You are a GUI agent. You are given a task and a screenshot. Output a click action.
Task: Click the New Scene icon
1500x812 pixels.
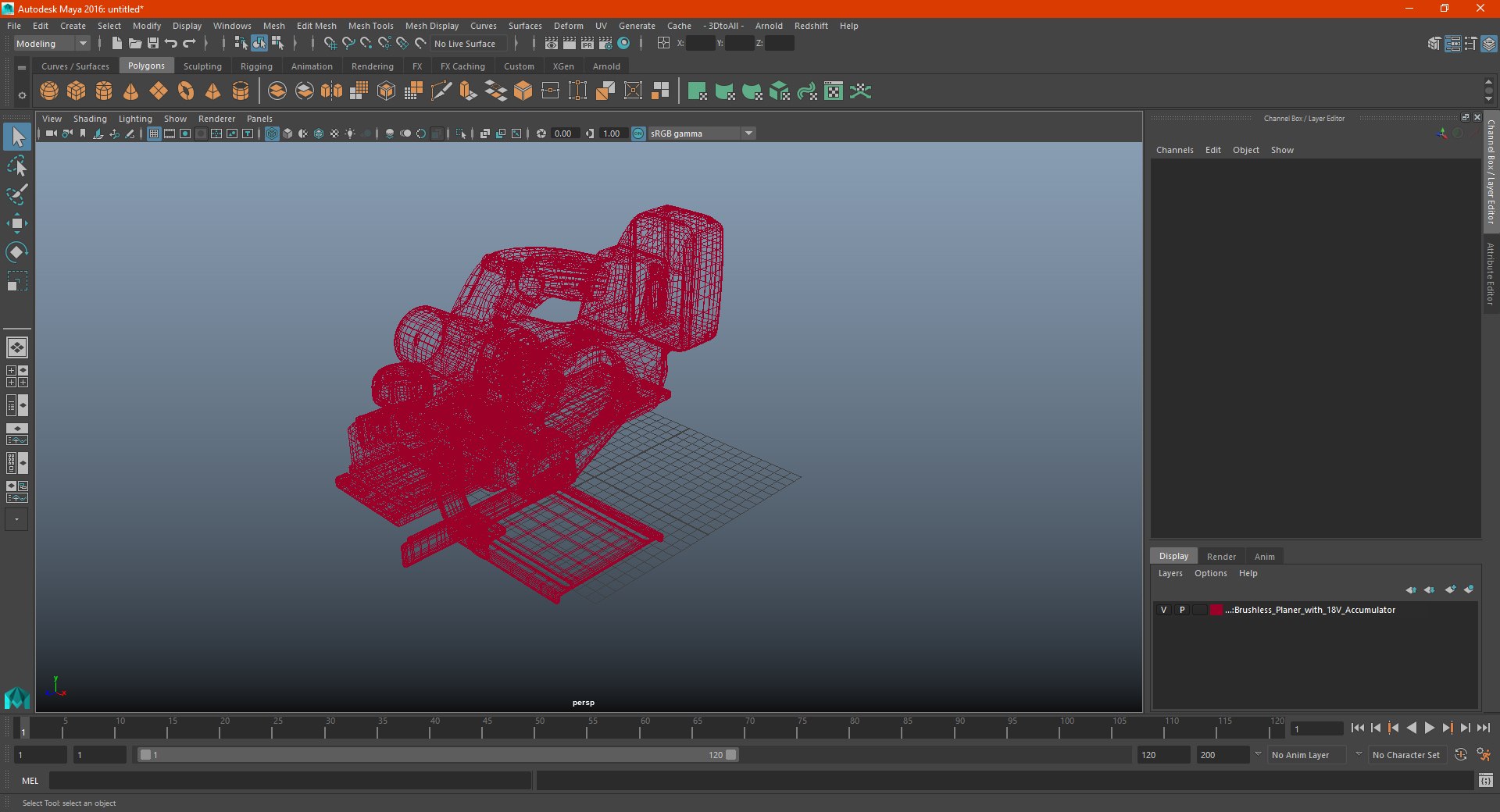tap(116, 43)
